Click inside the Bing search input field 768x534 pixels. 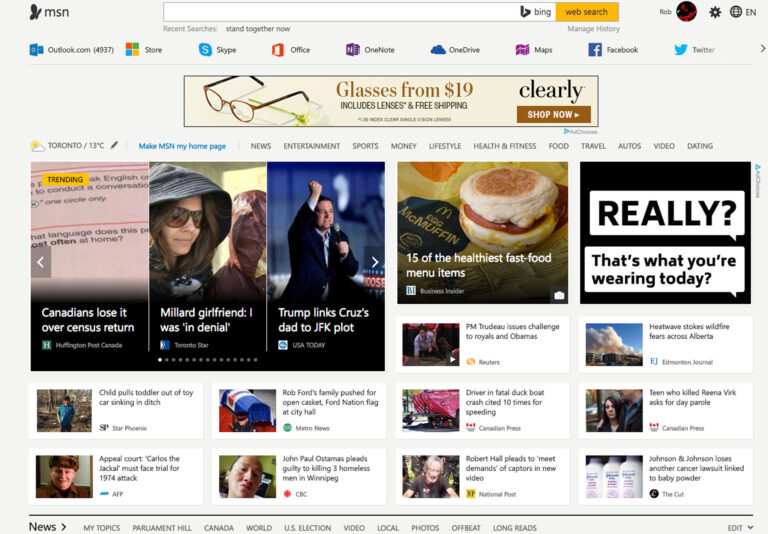point(340,12)
